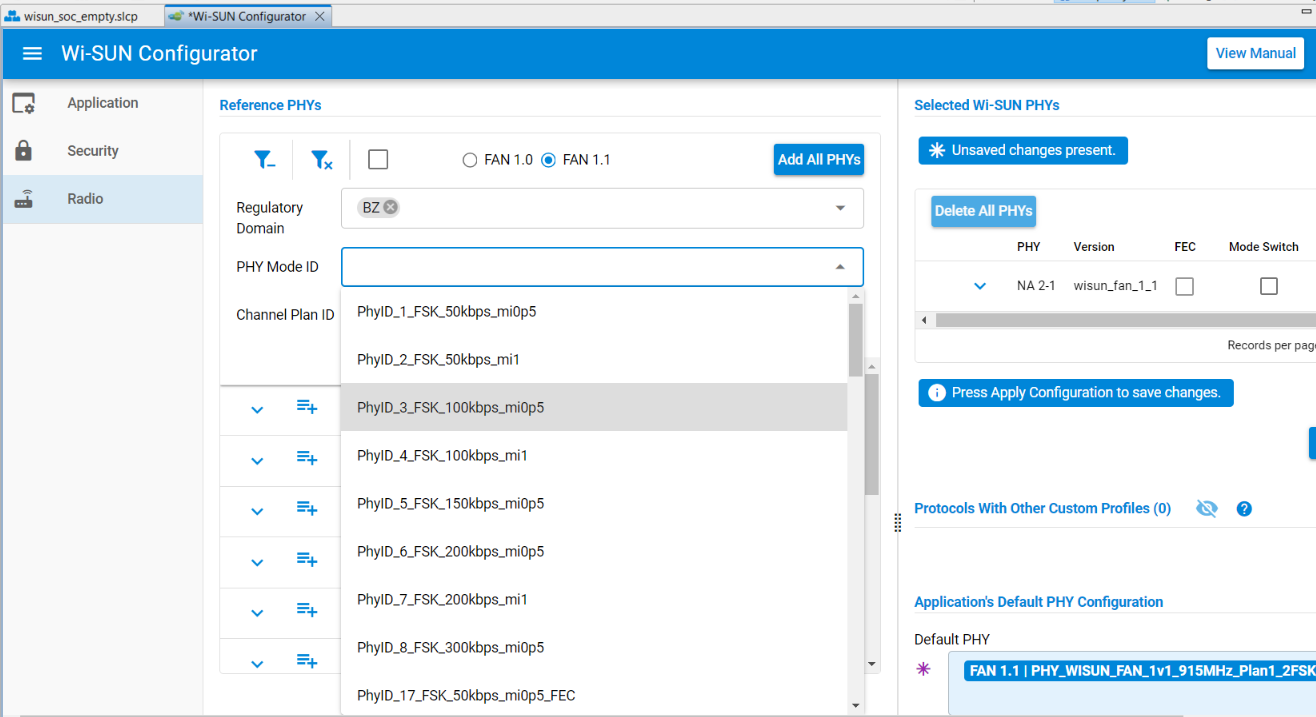The height and width of the screenshot is (717, 1316).
Task: Remove the BZ regulatory domain chip
Action: [390, 207]
